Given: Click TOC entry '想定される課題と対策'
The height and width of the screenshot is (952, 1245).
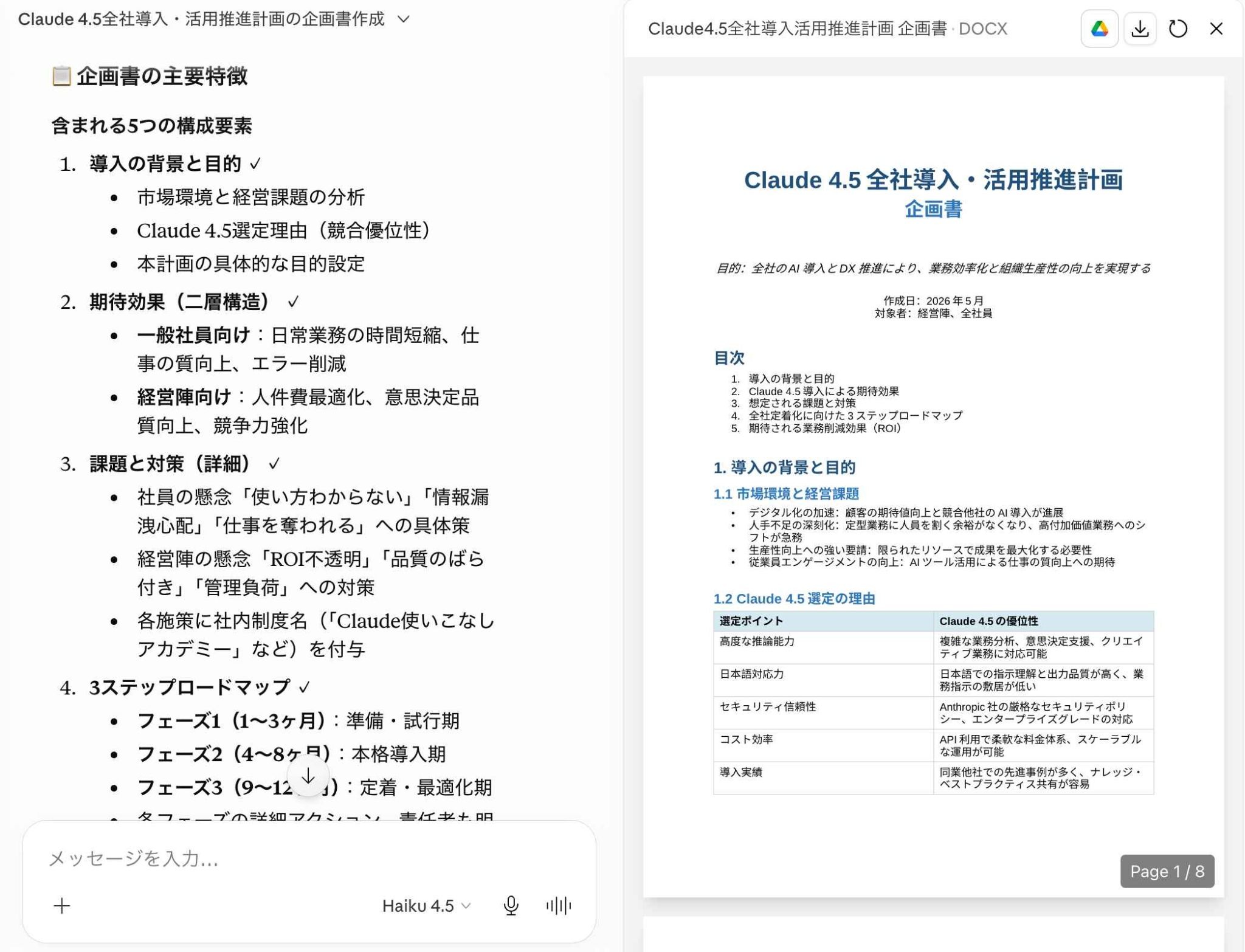Looking at the screenshot, I should pyautogui.click(x=802, y=403).
